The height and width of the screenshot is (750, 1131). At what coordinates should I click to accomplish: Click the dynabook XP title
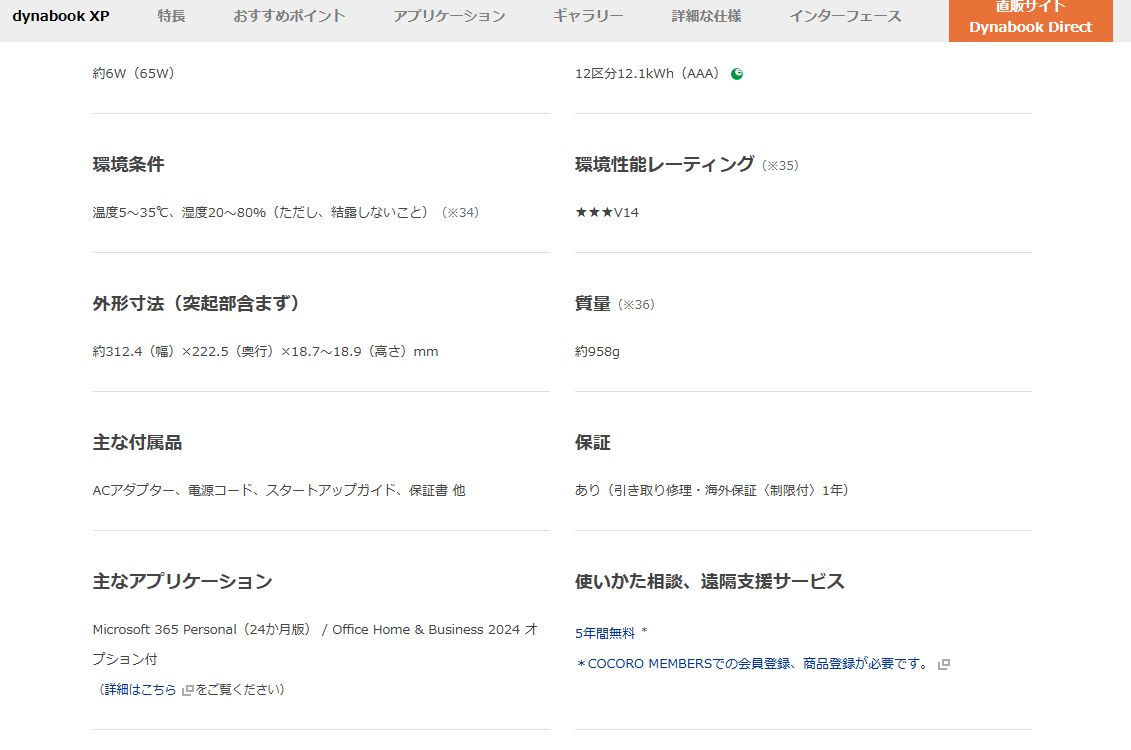point(61,16)
